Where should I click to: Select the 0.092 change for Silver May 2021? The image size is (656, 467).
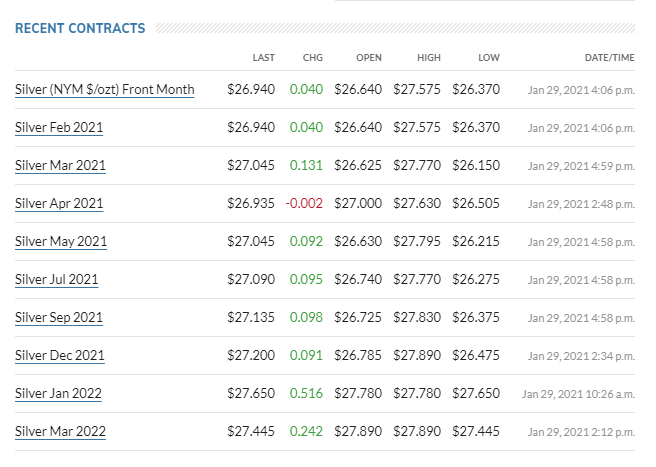(306, 242)
